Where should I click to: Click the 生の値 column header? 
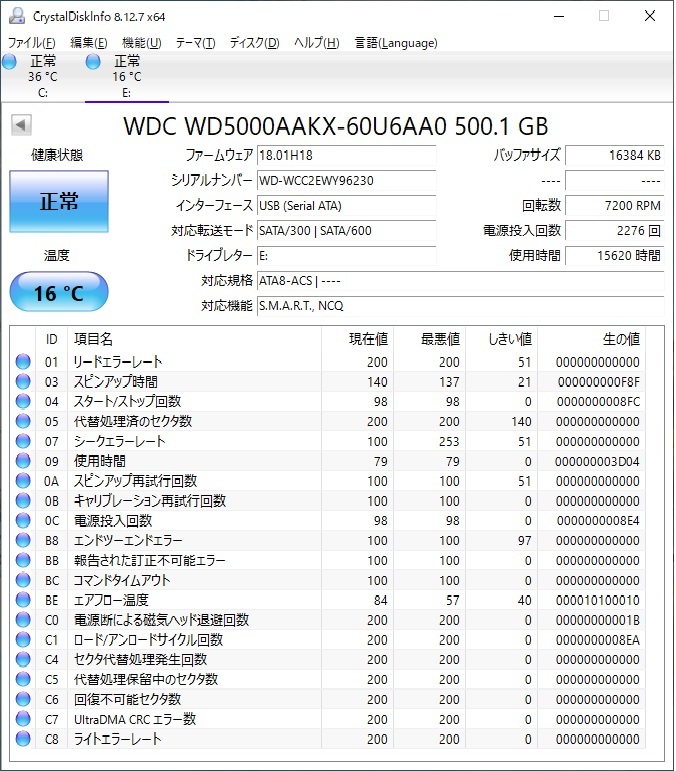point(591,339)
